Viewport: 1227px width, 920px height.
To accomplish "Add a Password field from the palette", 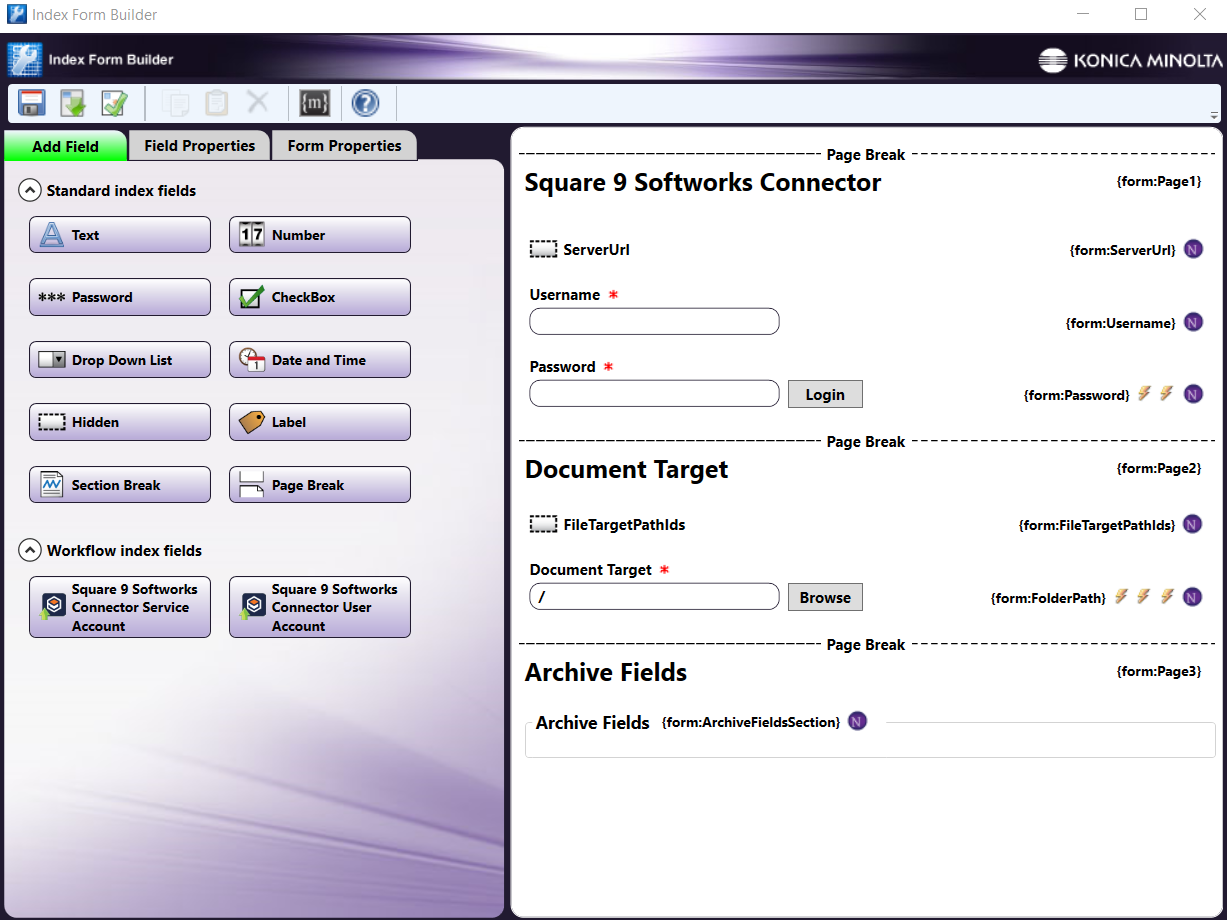I will click(x=120, y=297).
